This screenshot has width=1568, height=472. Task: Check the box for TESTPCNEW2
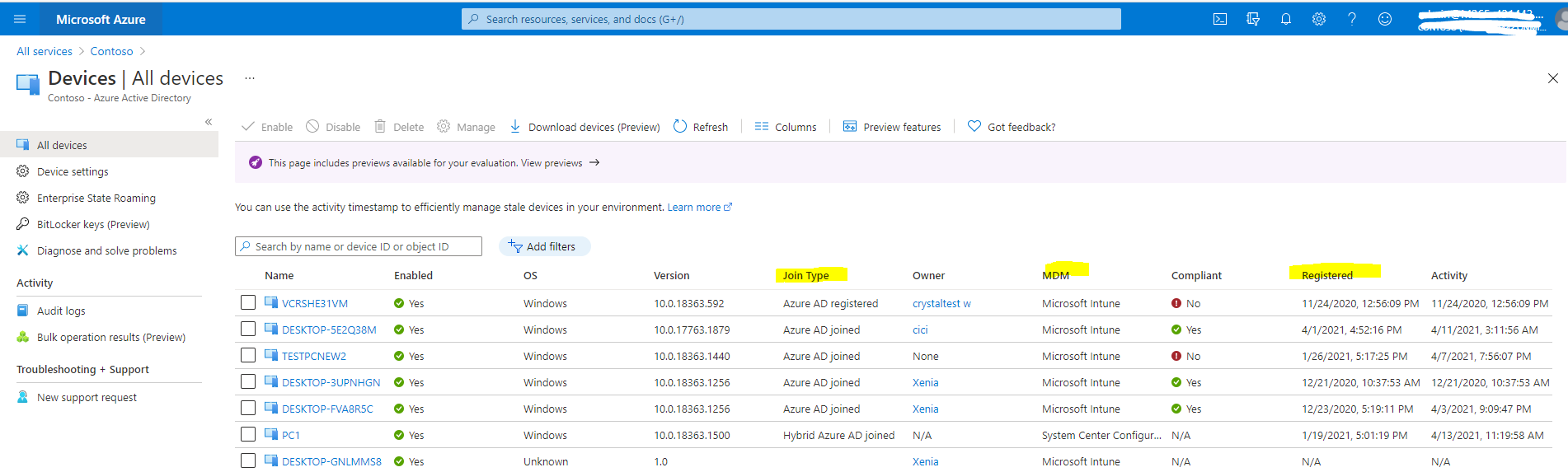click(248, 355)
